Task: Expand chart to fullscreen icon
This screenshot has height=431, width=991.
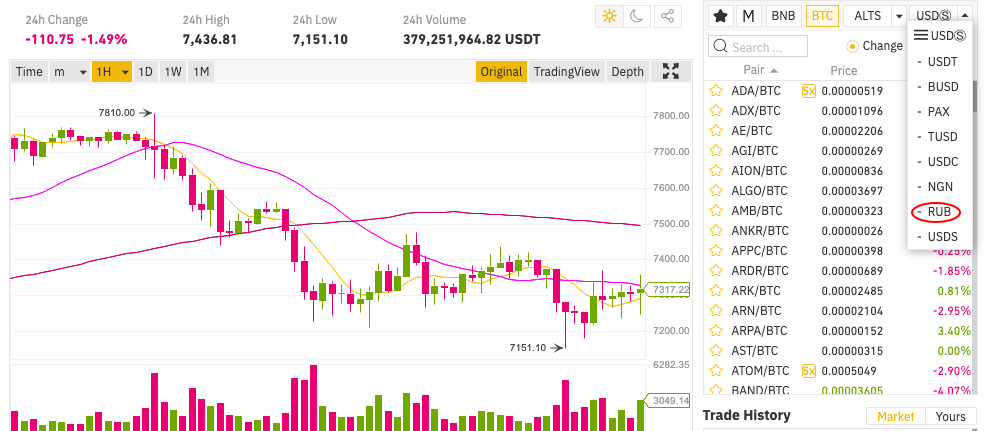Action: tap(671, 71)
